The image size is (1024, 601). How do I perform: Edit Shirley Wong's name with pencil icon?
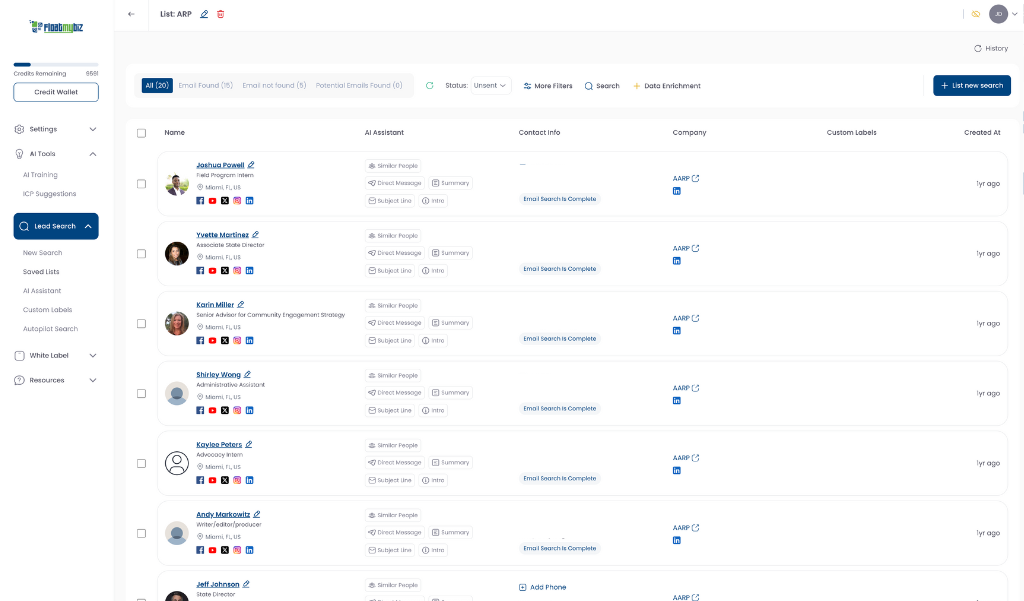[x=248, y=375]
